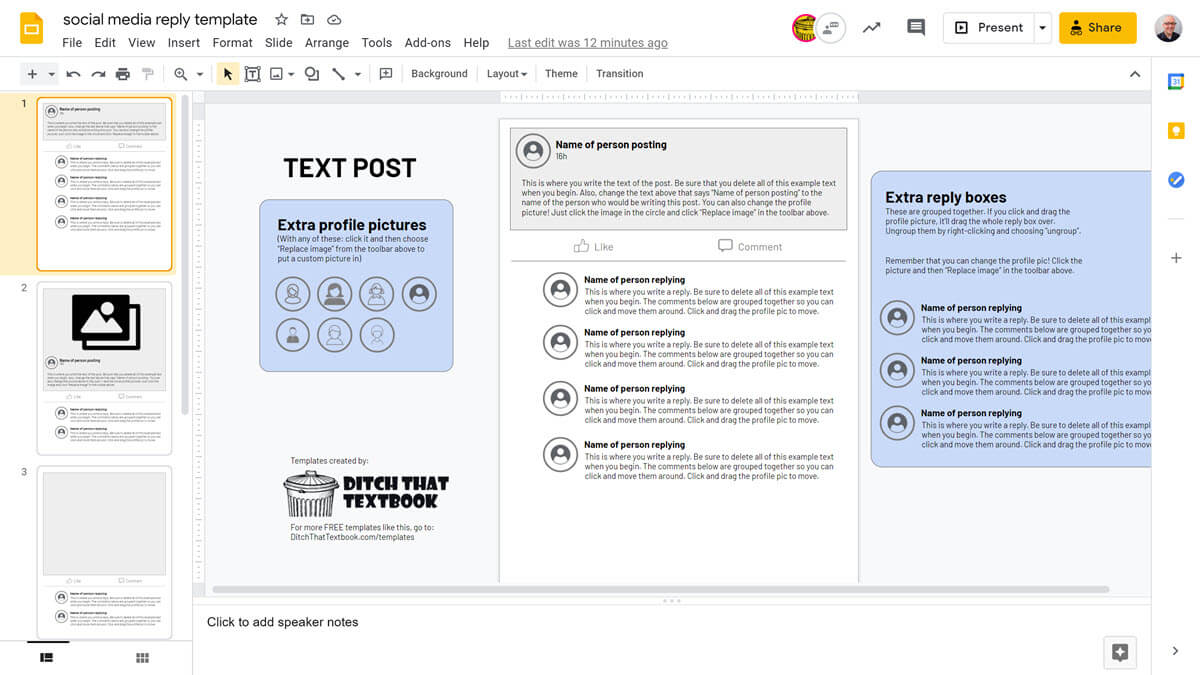Switch to grid view

[x=142, y=657]
